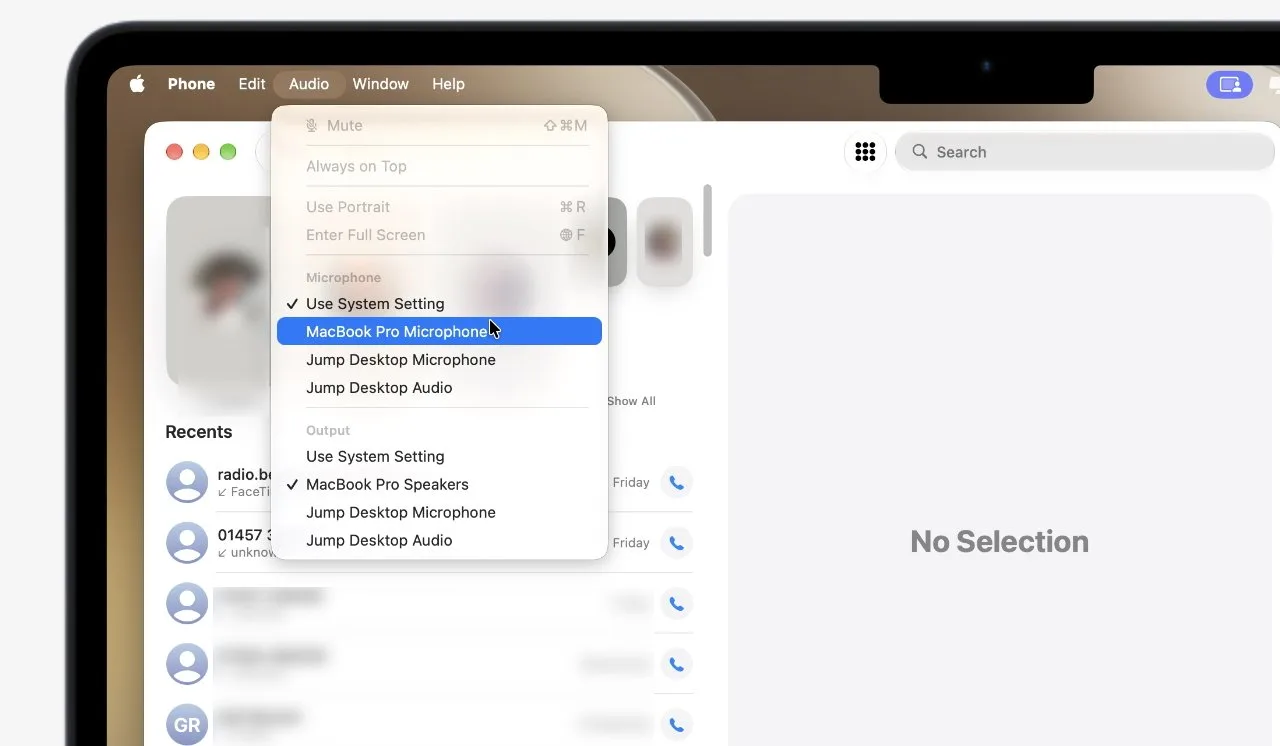1280x746 pixels.
Task: Call the third recent contact
Action: click(x=676, y=604)
